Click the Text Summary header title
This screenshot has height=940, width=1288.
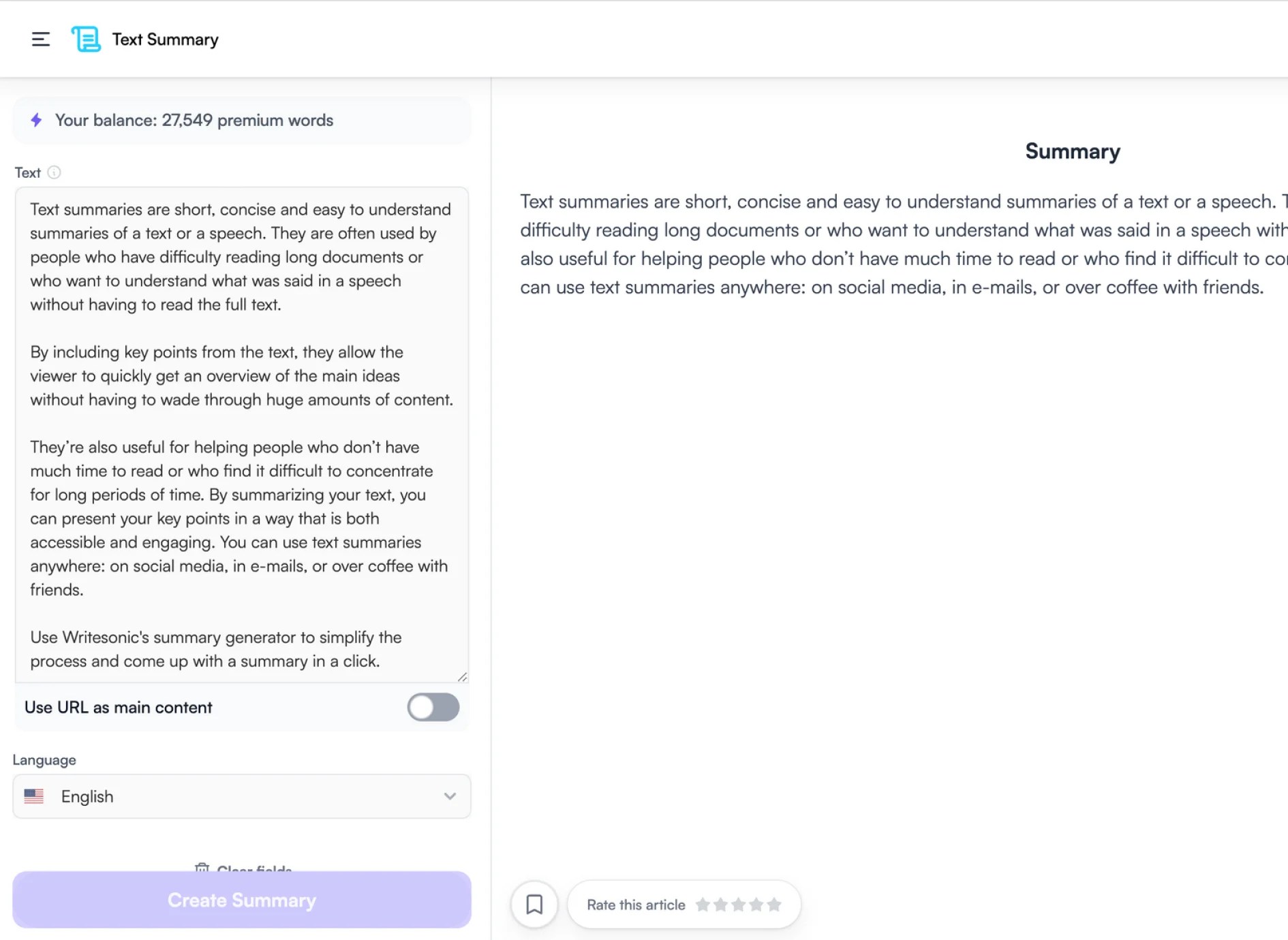coord(166,39)
